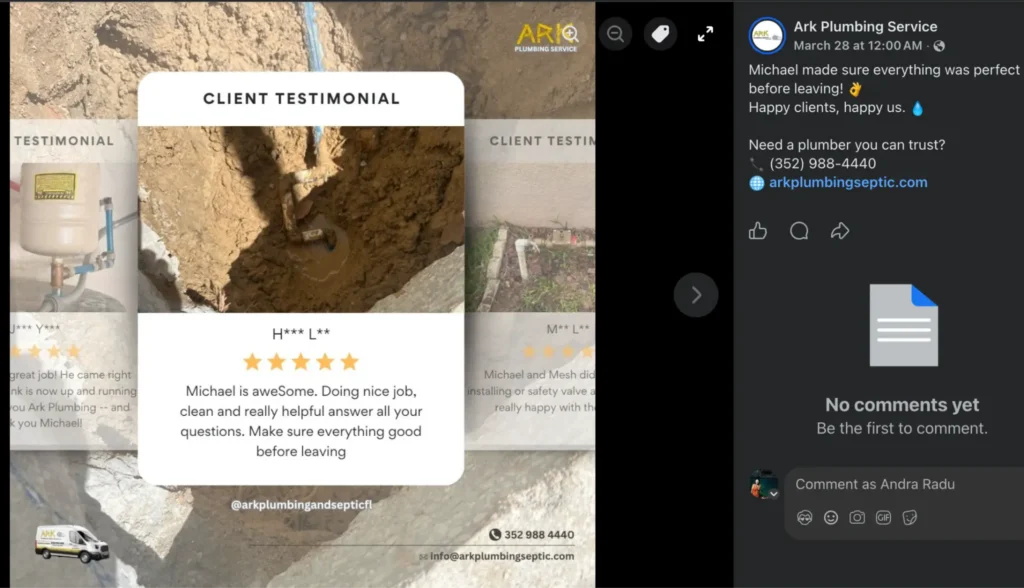Attach a photo to the comment

pos(857,517)
